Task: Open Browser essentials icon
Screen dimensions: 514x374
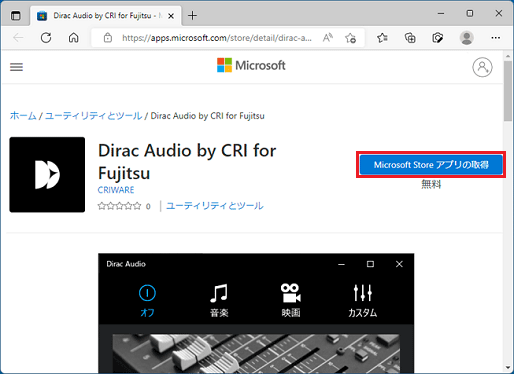Action: (438, 38)
